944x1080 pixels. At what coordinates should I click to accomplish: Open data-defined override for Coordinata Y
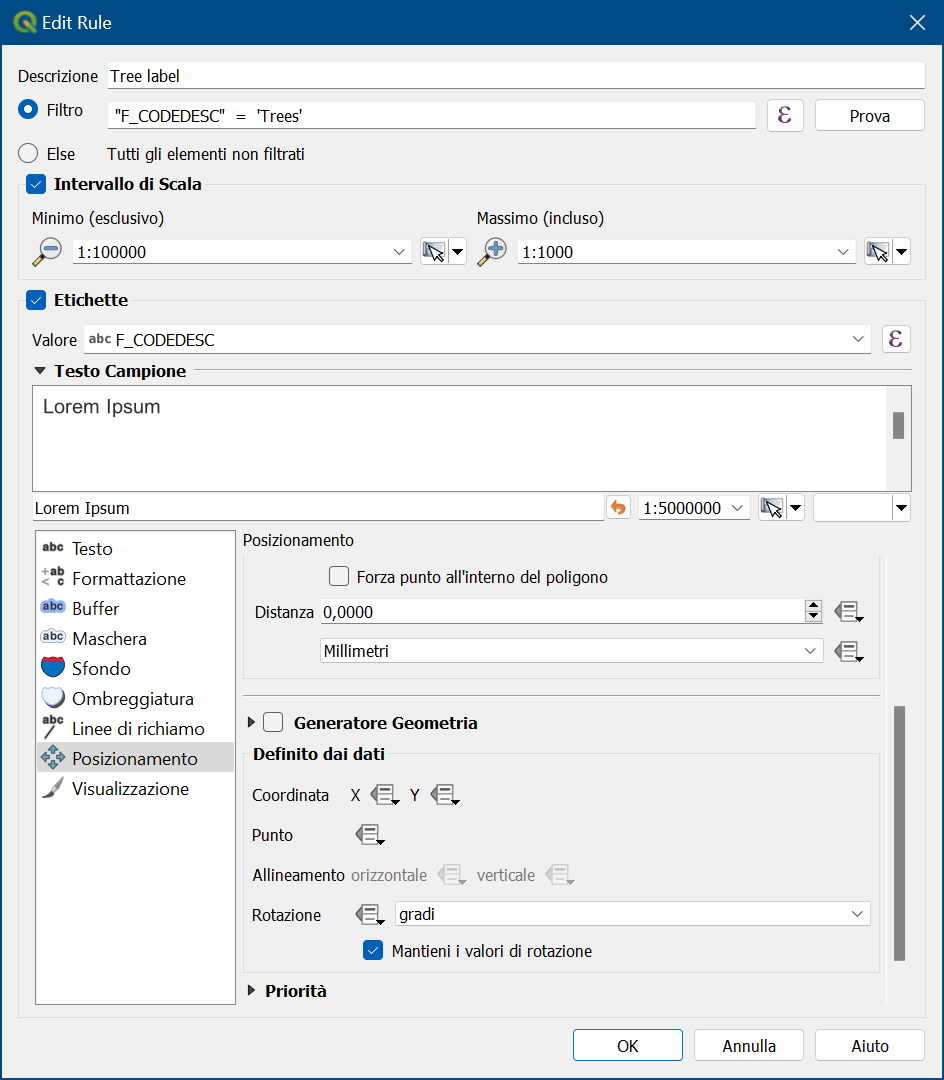pos(445,795)
